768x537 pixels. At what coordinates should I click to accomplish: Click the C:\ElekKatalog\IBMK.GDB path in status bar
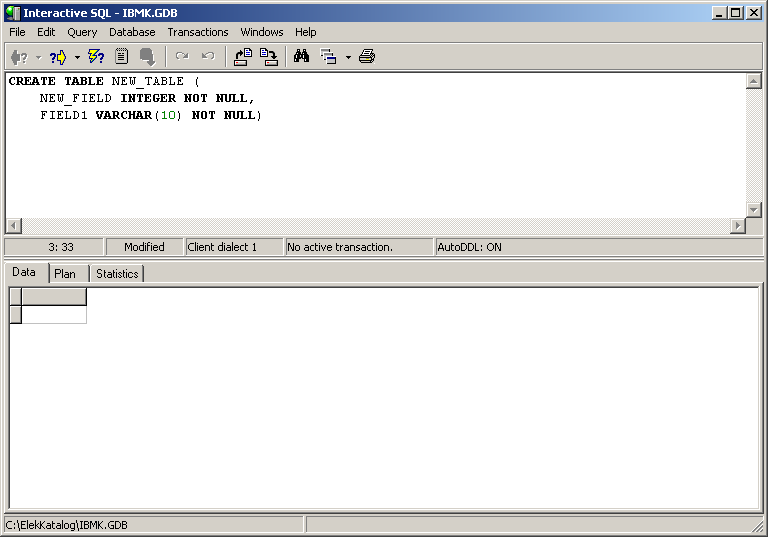(x=67, y=525)
